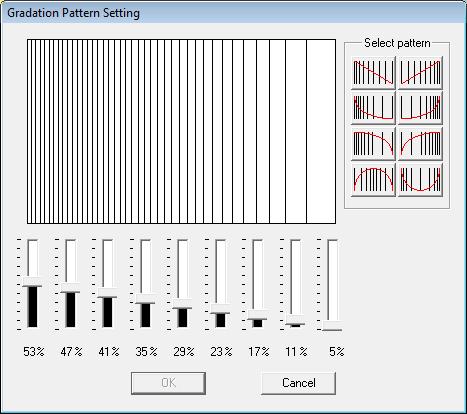Click the 35% slider thumb
The height and width of the screenshot is (414, 467).
click(x=145, y=299)
